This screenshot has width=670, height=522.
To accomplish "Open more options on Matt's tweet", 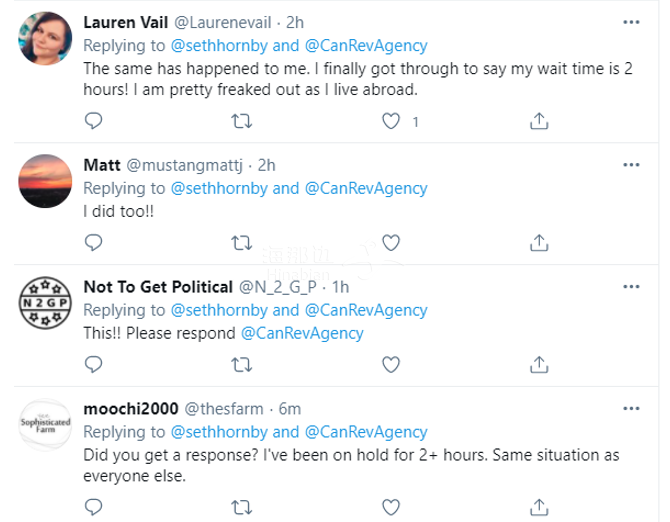I will [x=631, y=164].
